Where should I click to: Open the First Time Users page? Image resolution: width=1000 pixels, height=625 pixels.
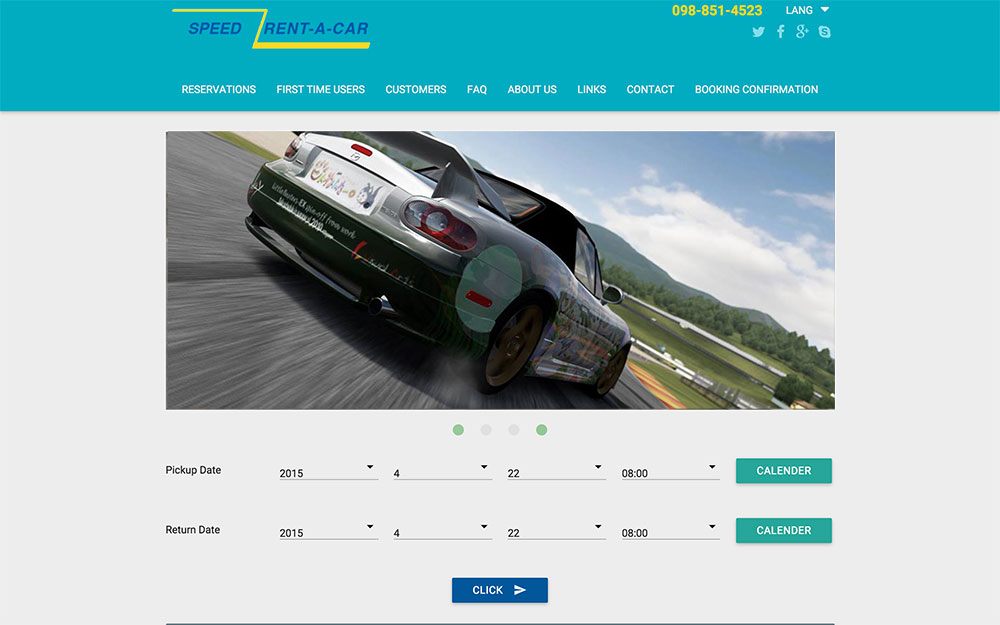[321, 89]
